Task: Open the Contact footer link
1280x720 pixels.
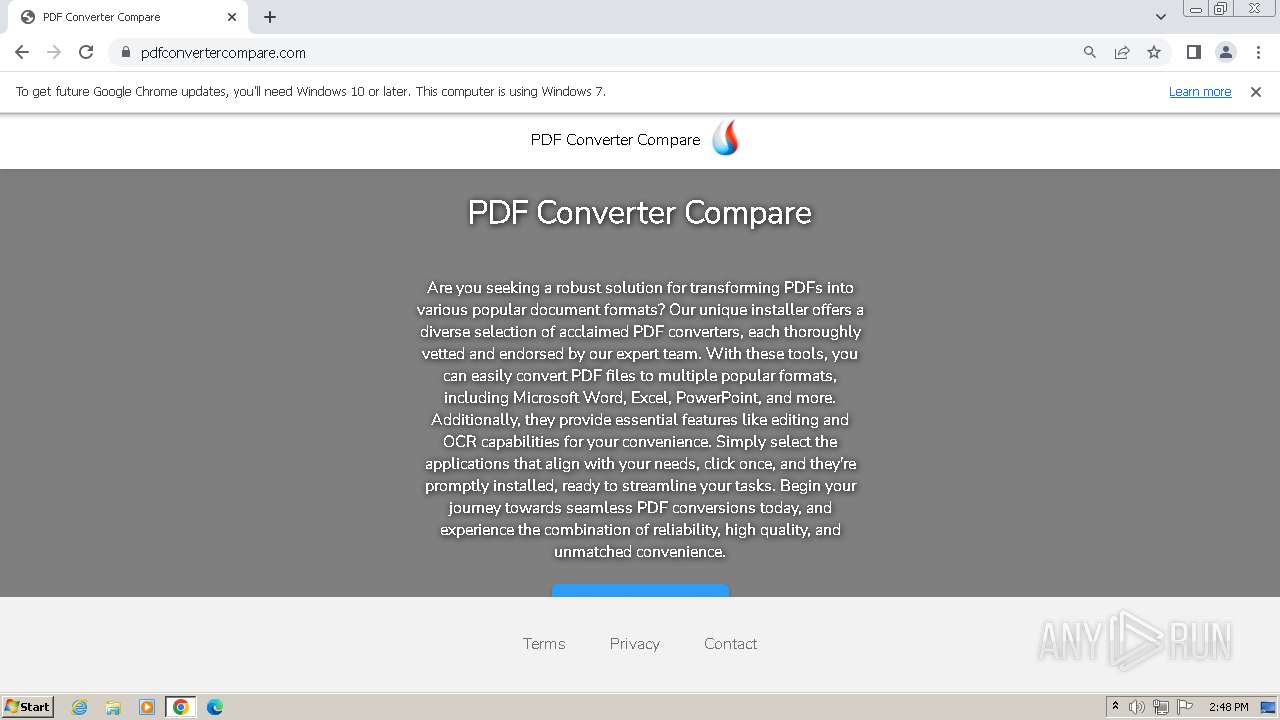Action: pos(731,644)
